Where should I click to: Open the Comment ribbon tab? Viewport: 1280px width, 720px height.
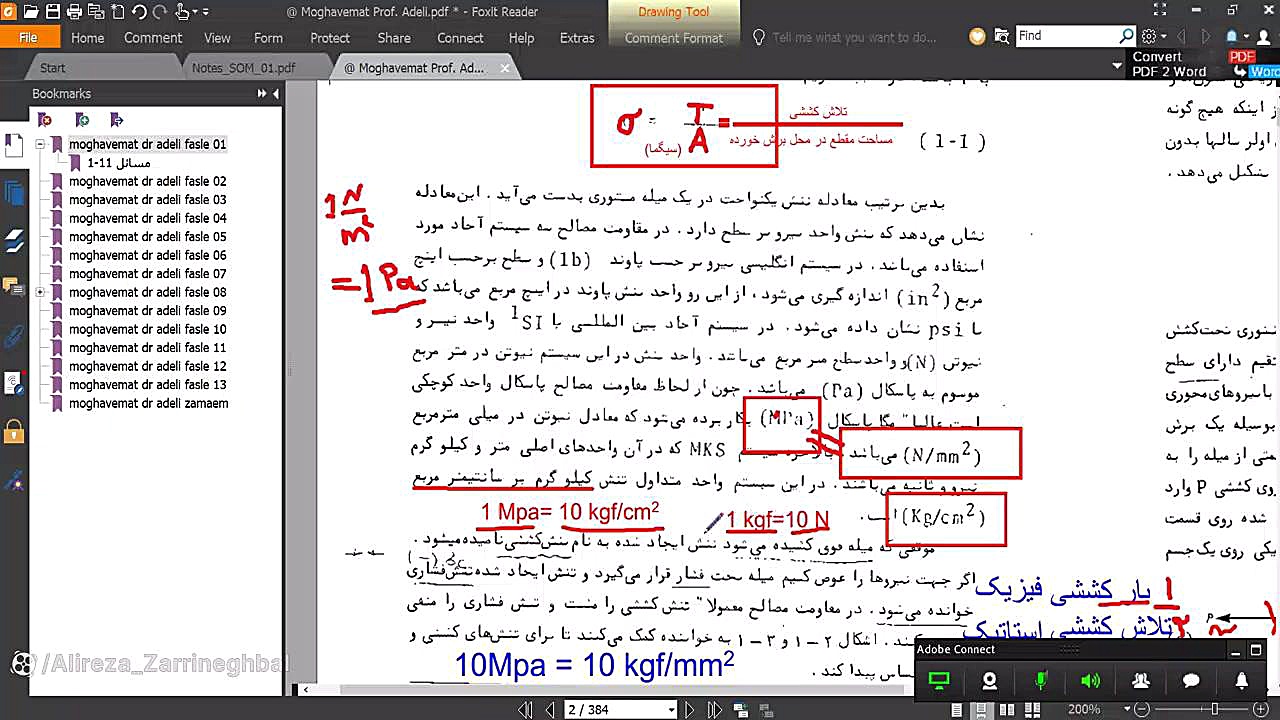153,38
